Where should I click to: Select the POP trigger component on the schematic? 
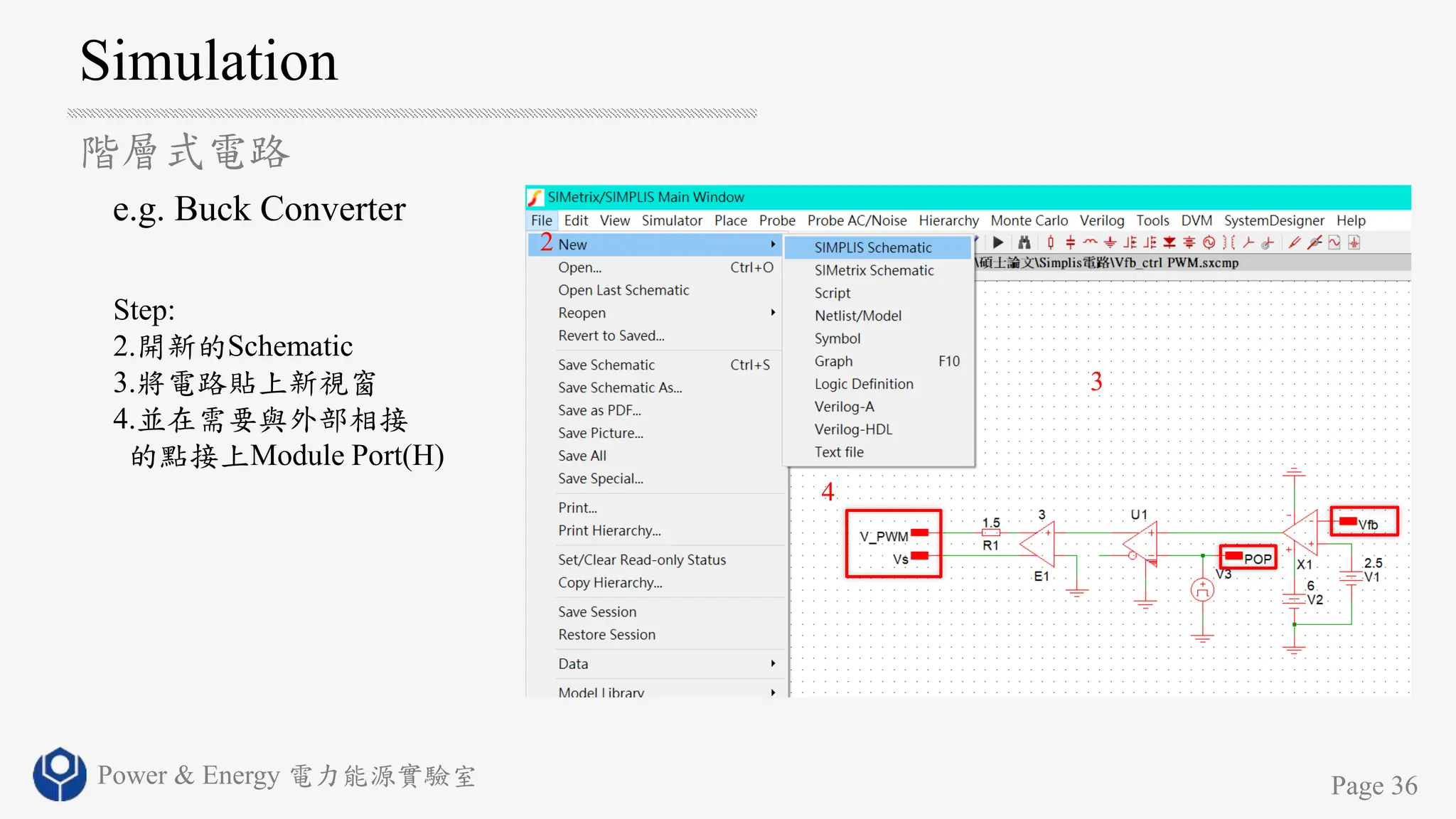tap(1248, 558)
